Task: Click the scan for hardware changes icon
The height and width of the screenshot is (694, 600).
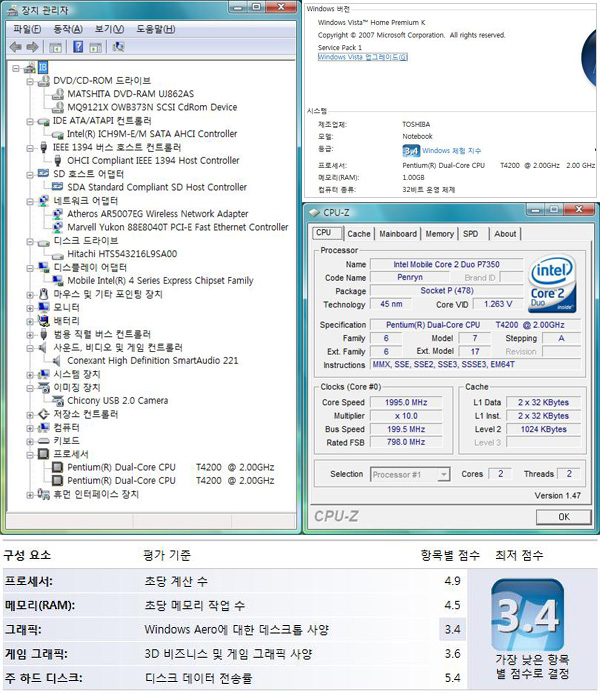Action: click(x=118, y=46)
